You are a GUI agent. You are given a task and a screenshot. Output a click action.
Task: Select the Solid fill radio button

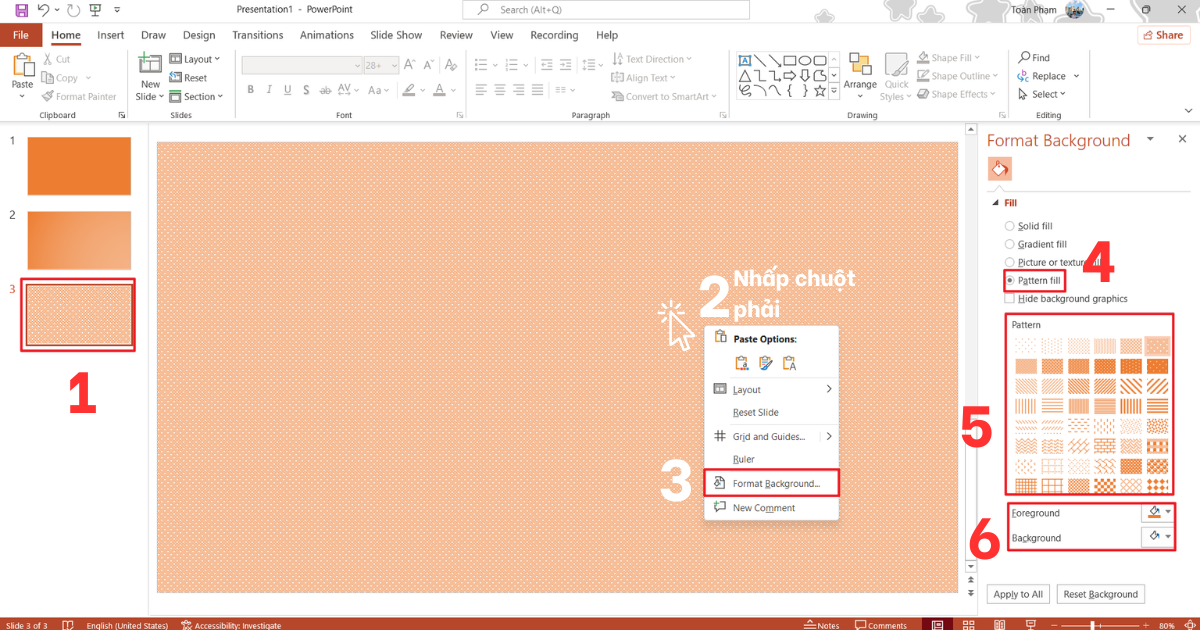(1010, 226)
